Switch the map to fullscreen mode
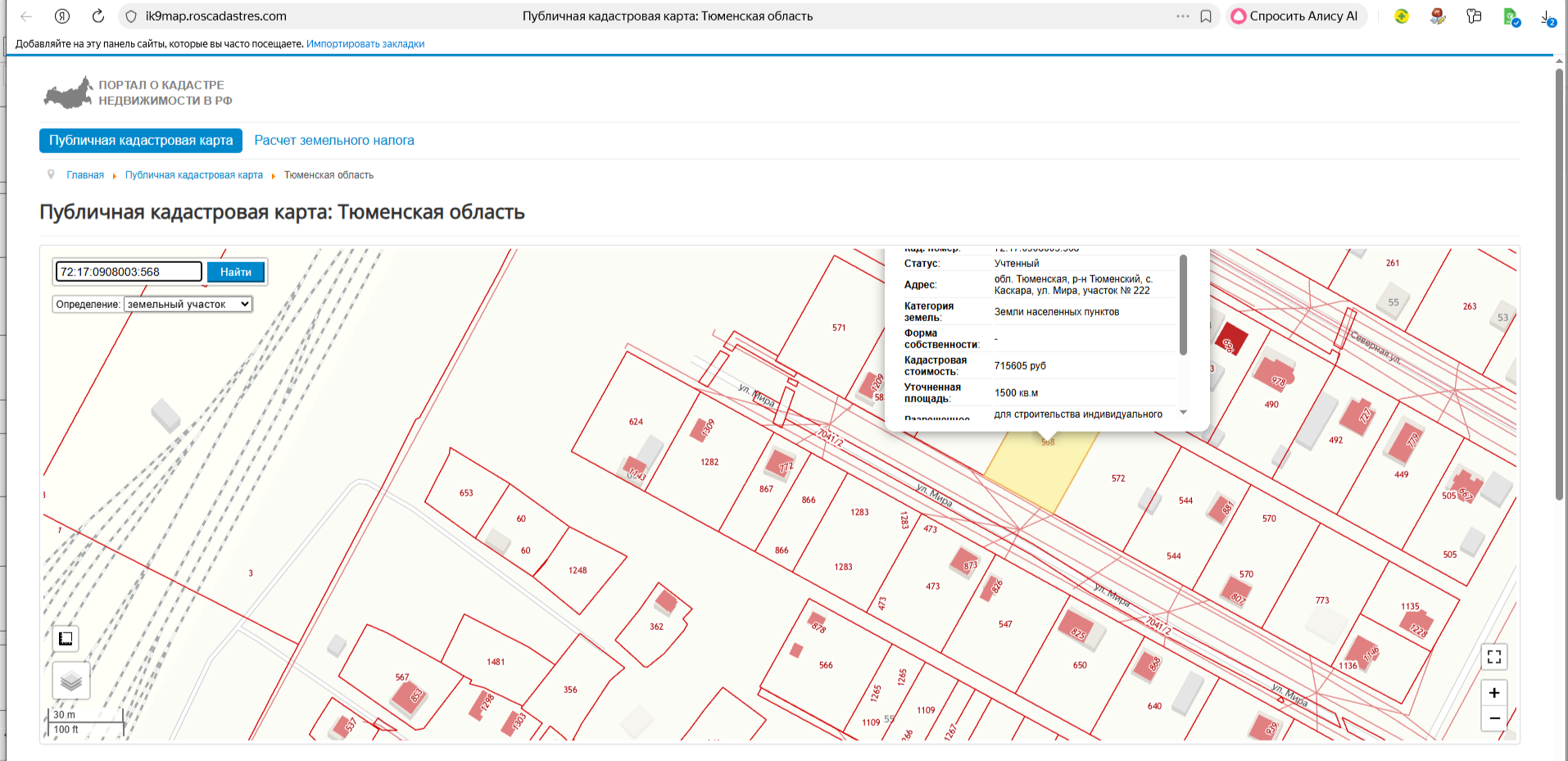Screen dimensions: 1568x761 [x=1494, y=657]
